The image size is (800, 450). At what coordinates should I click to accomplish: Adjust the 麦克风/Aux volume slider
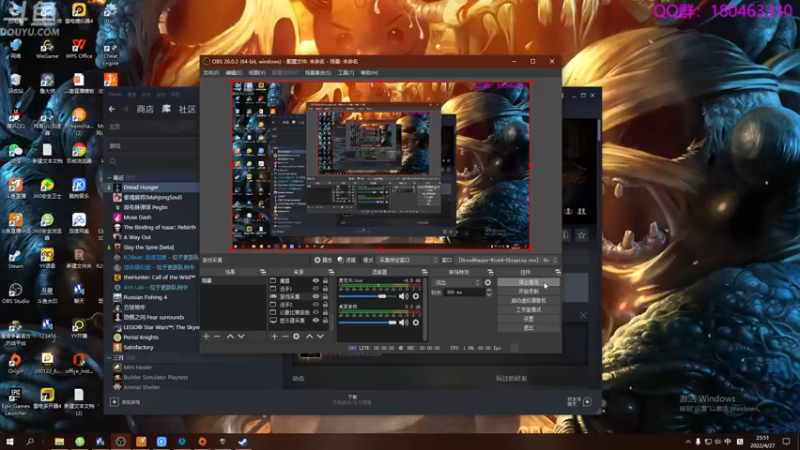pyautogui.click(x=367, y=296)
